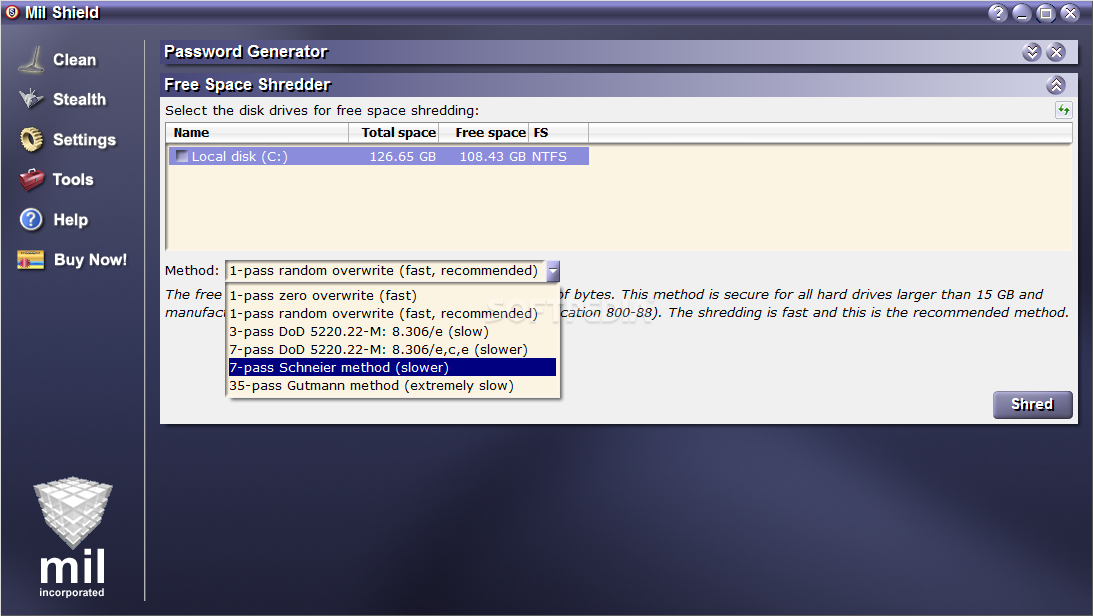Click the title bar help button
Image resolution: width=1093 pixels, height=616 pixels.
[x=998, y=13]
